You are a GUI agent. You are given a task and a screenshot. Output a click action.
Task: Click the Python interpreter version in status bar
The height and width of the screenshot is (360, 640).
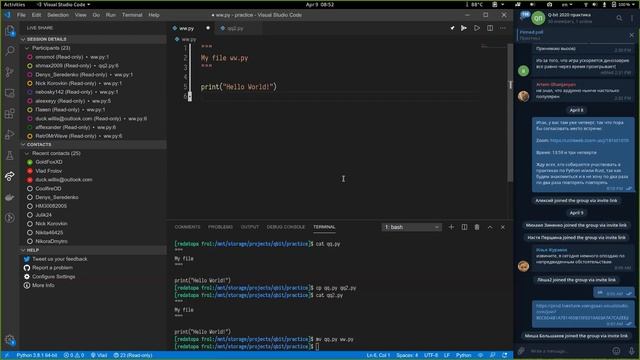37,355
